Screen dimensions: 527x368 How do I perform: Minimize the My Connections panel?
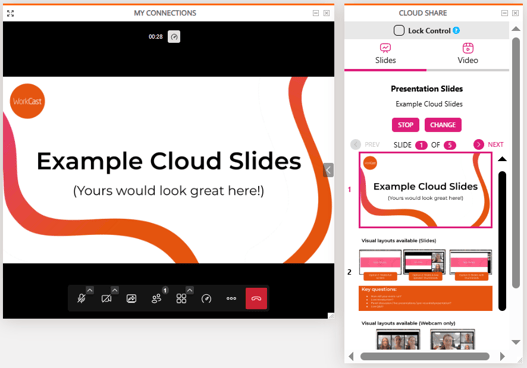coord(316,13)
